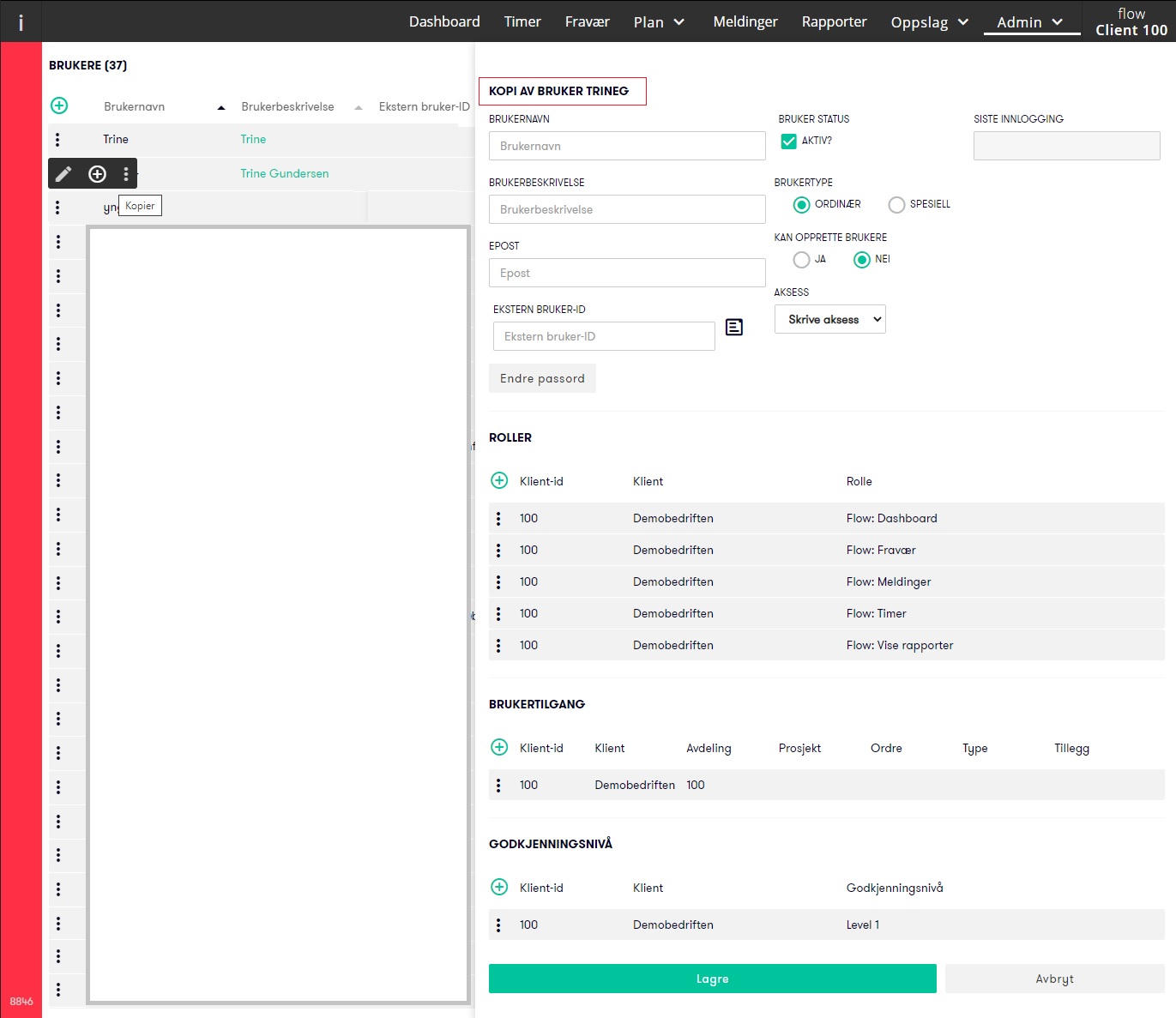Choose Ja for Kan opprette brukere

click(801, 260)
